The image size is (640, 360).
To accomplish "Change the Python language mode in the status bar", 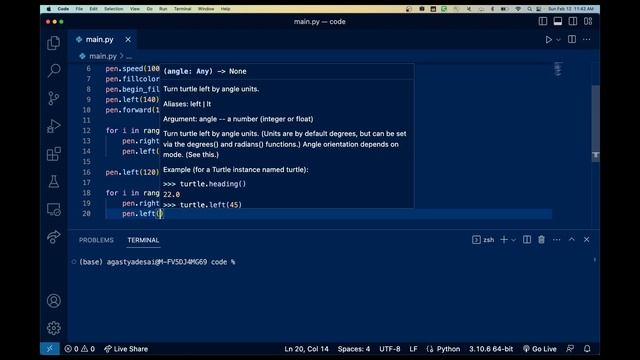I will point(448,349).
